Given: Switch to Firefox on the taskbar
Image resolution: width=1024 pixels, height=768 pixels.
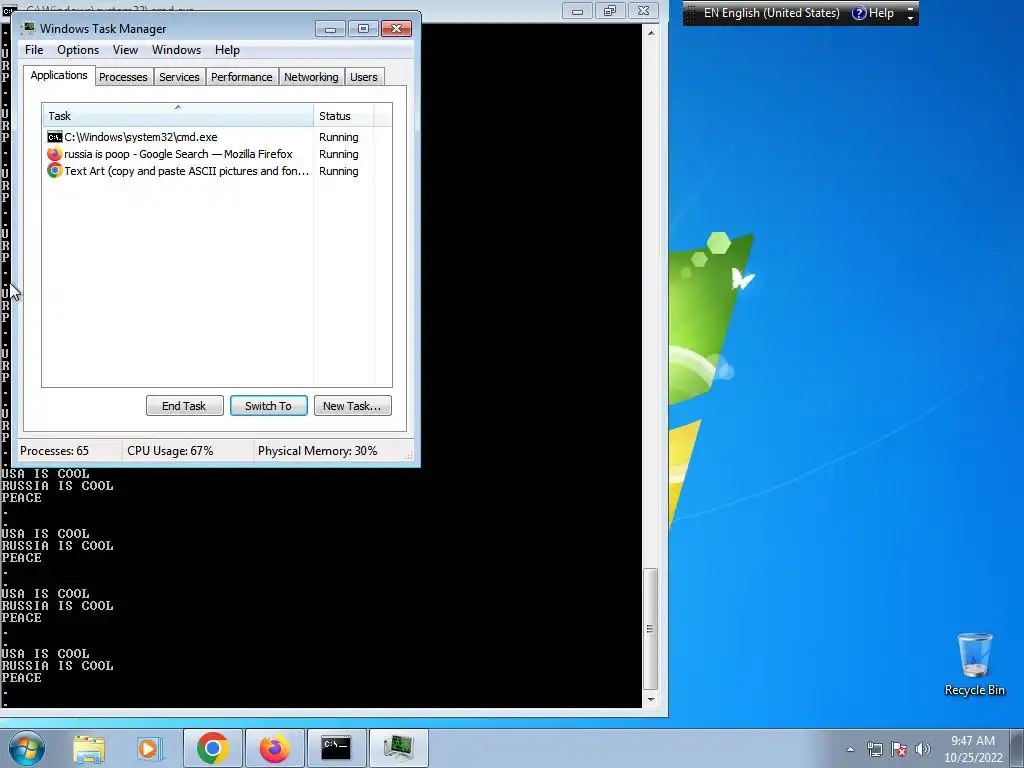Looking at the screenshot, I should coord(274,748).
